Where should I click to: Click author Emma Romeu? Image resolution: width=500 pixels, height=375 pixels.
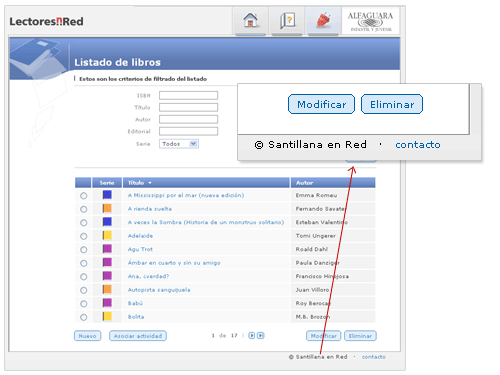tap(316, 195)
